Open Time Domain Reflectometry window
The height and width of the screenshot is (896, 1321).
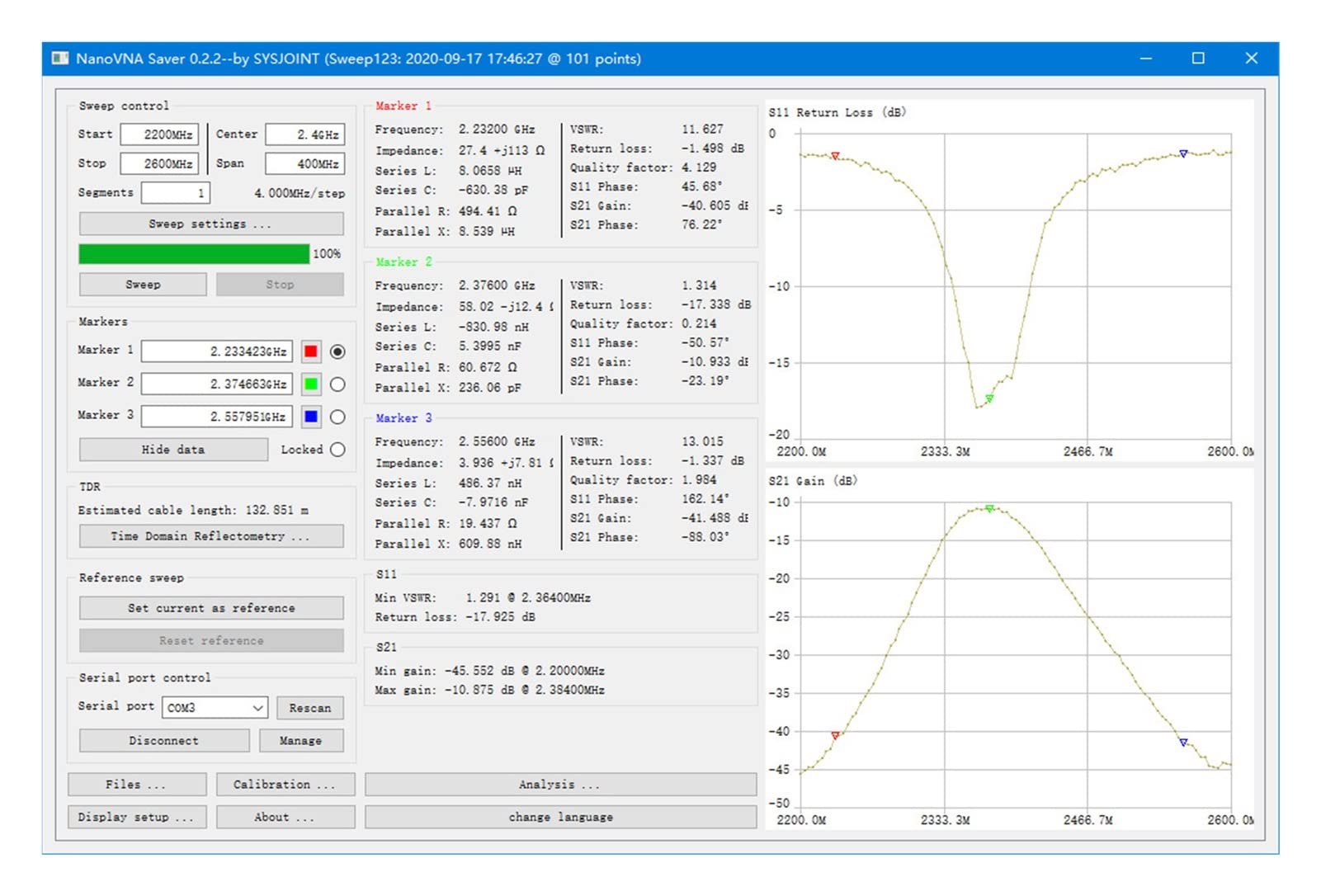(x=211, y=536)
